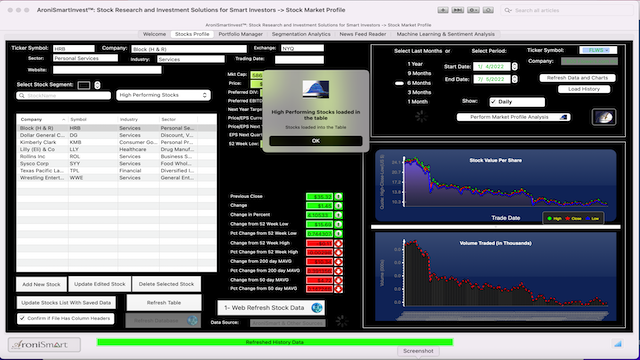The image size is (640, 360).
Task: Click the up-arrow icon beside Change in Percent
Action: pos(338,215)
